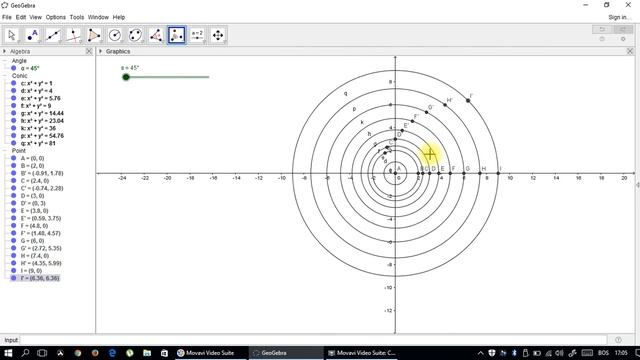This screenshot has height=360, width=640.
Task: Open Task View on taskbar
Action: [x=42, y=353]
